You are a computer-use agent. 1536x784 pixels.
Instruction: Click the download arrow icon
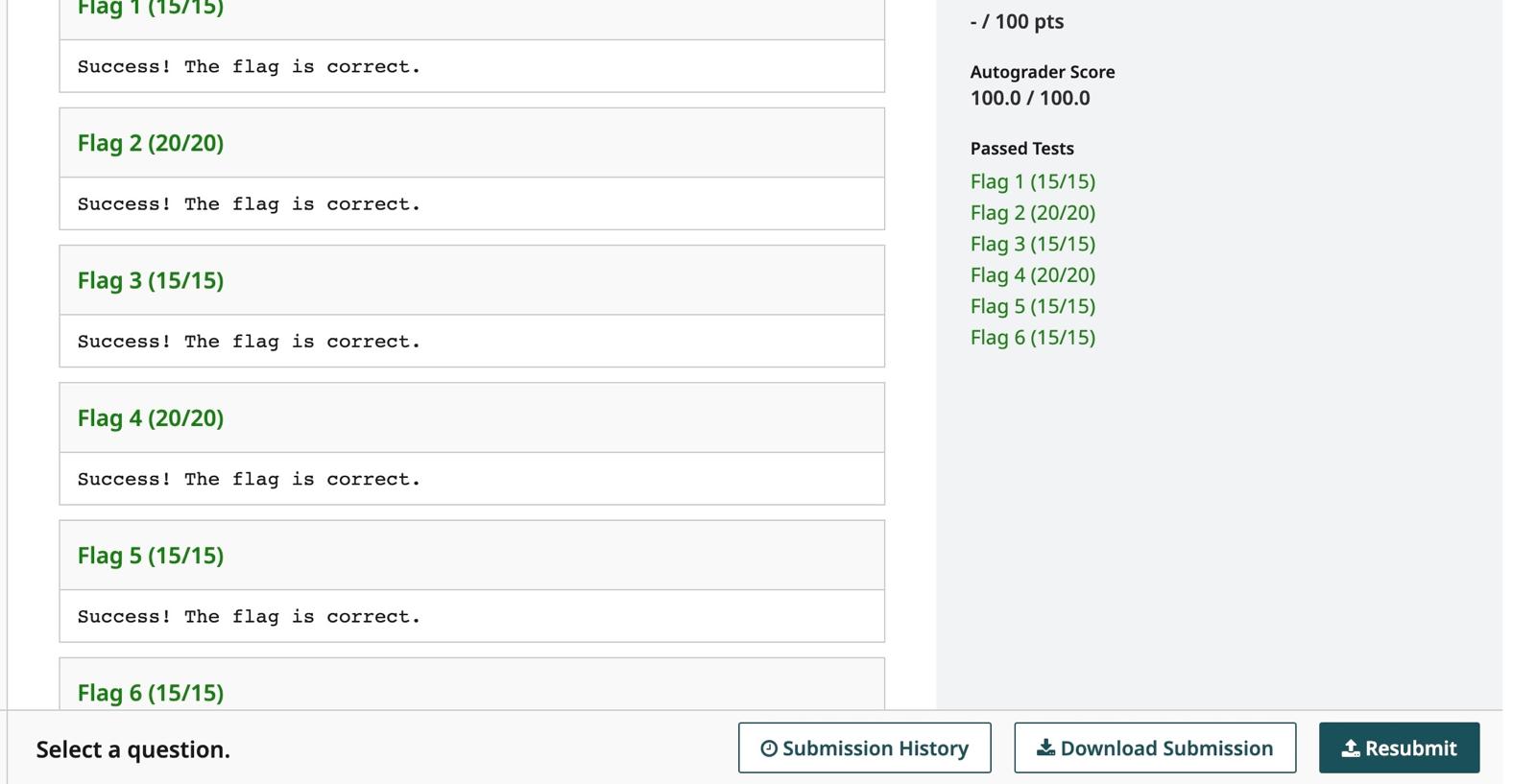point(1045,748)
